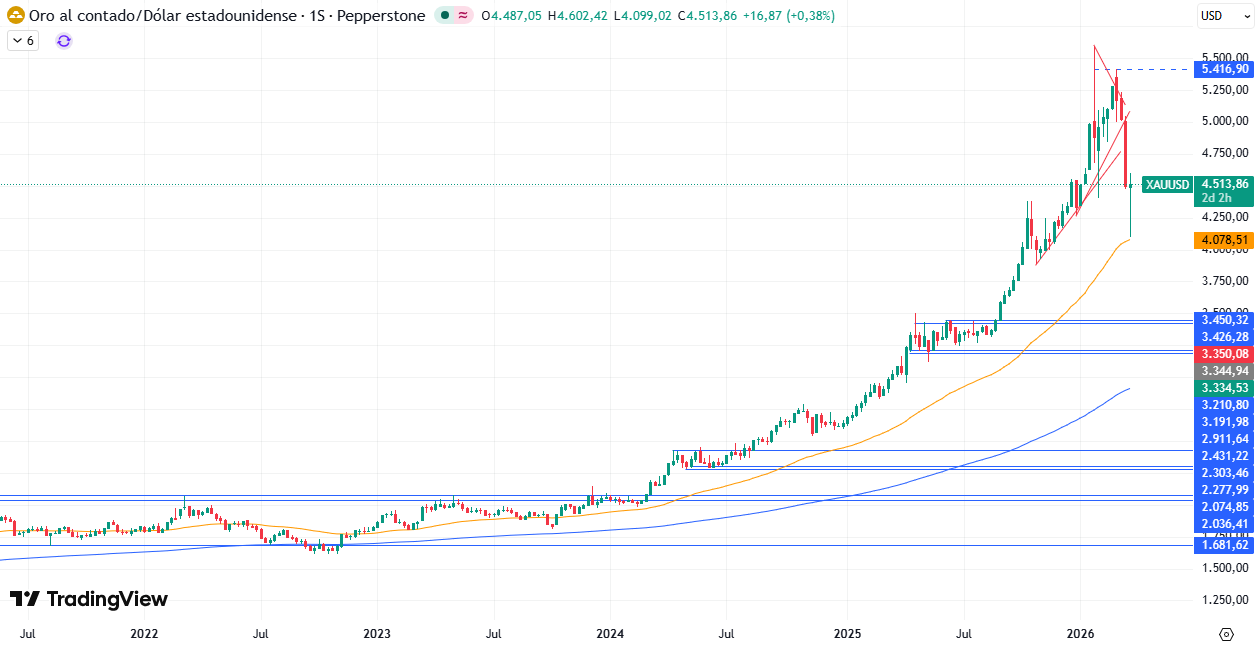Click the 5.000,00 mark on the price scale

click(x=1225, y=119)
